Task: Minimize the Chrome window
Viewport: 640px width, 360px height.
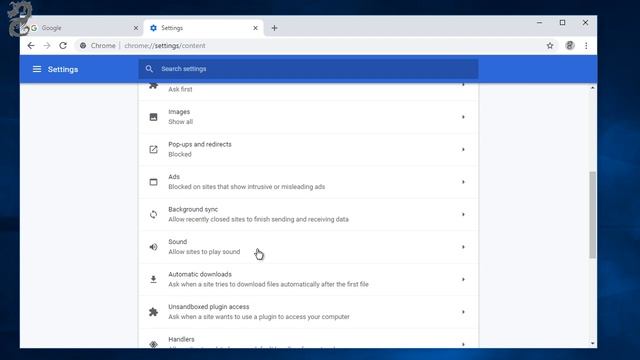Action: [x=539, y=23]
